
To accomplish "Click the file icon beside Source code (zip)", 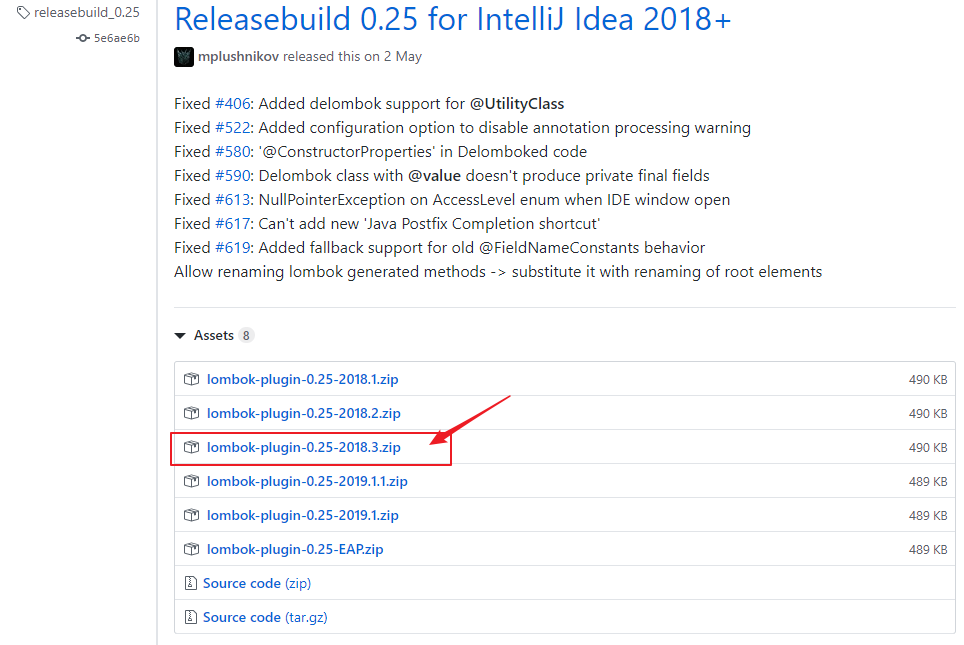I will pos(191,583).
